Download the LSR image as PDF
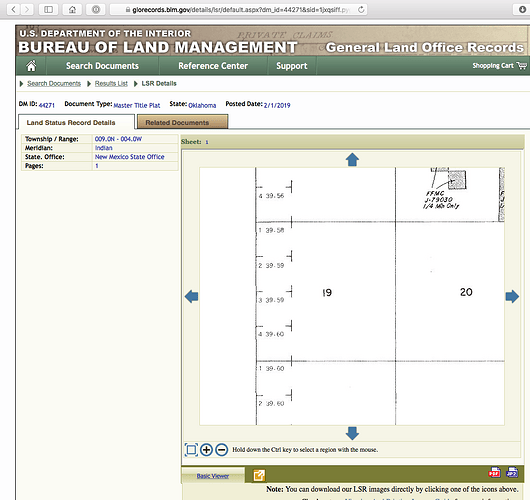The image size is (530, 500). pyautogui.click(x=495, y=472)
